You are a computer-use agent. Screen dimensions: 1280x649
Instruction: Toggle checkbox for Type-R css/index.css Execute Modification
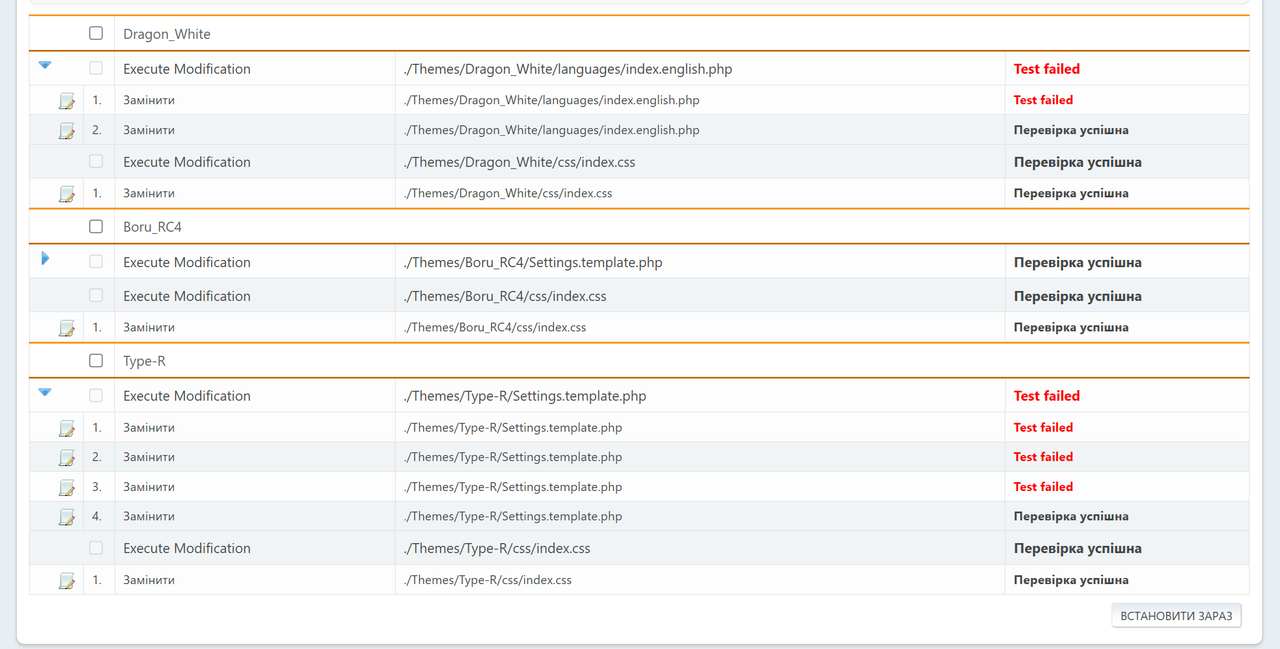tap(96, 547)
